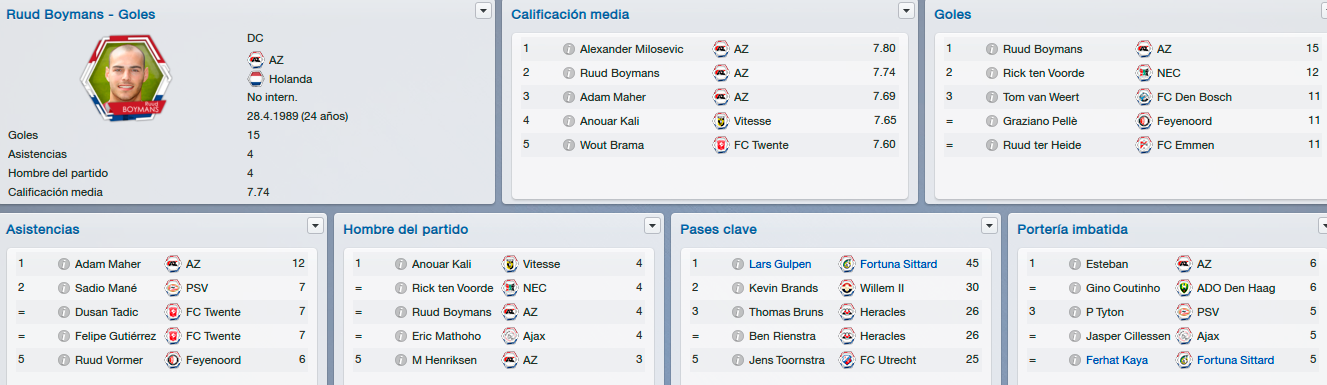Click Holanda flag icon in player profile
1327x385 pixels.
click(256, 79)
